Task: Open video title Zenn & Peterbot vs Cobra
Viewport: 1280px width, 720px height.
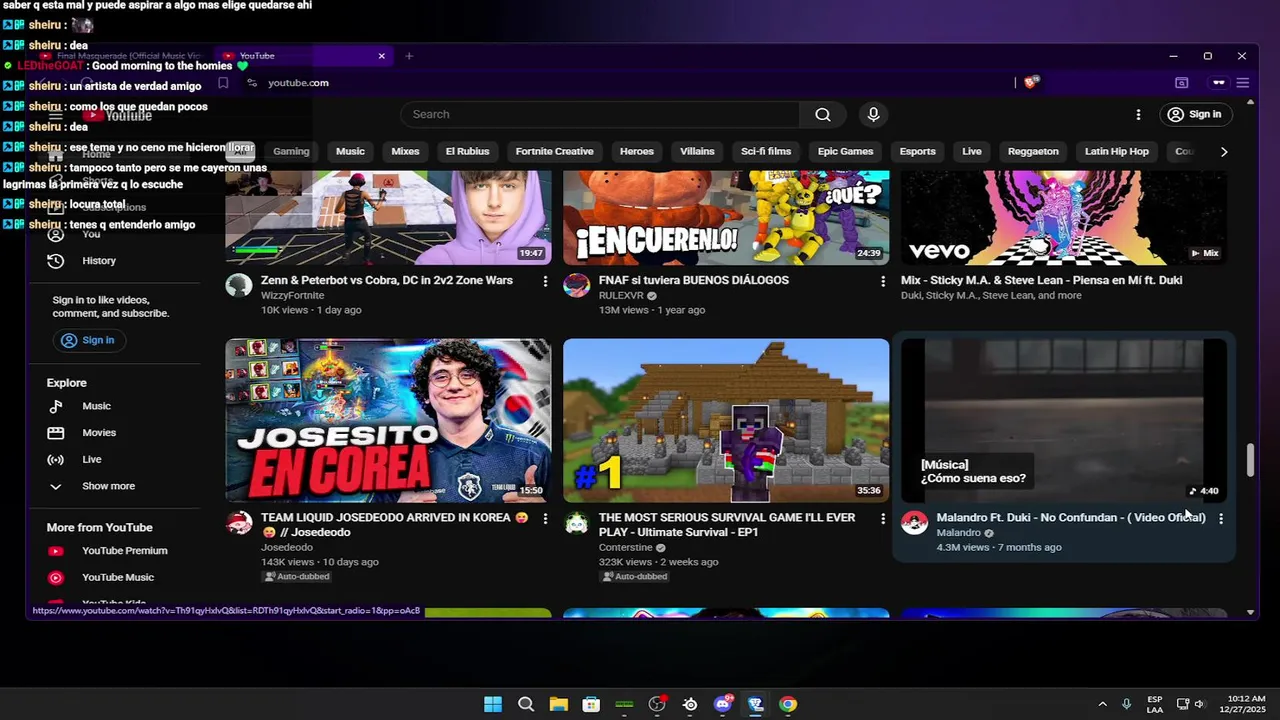Action: (x=387, y=281)
